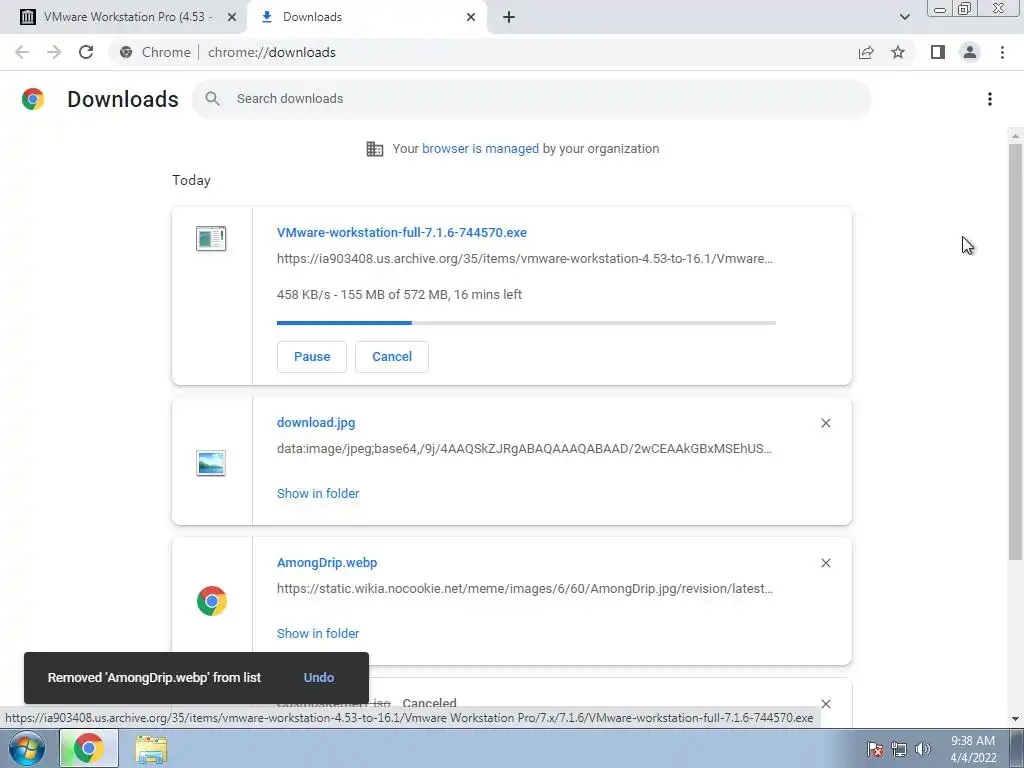Click the search magnifier icon
The width and height of the screenshot is (1024, 768).
(212, 99)
